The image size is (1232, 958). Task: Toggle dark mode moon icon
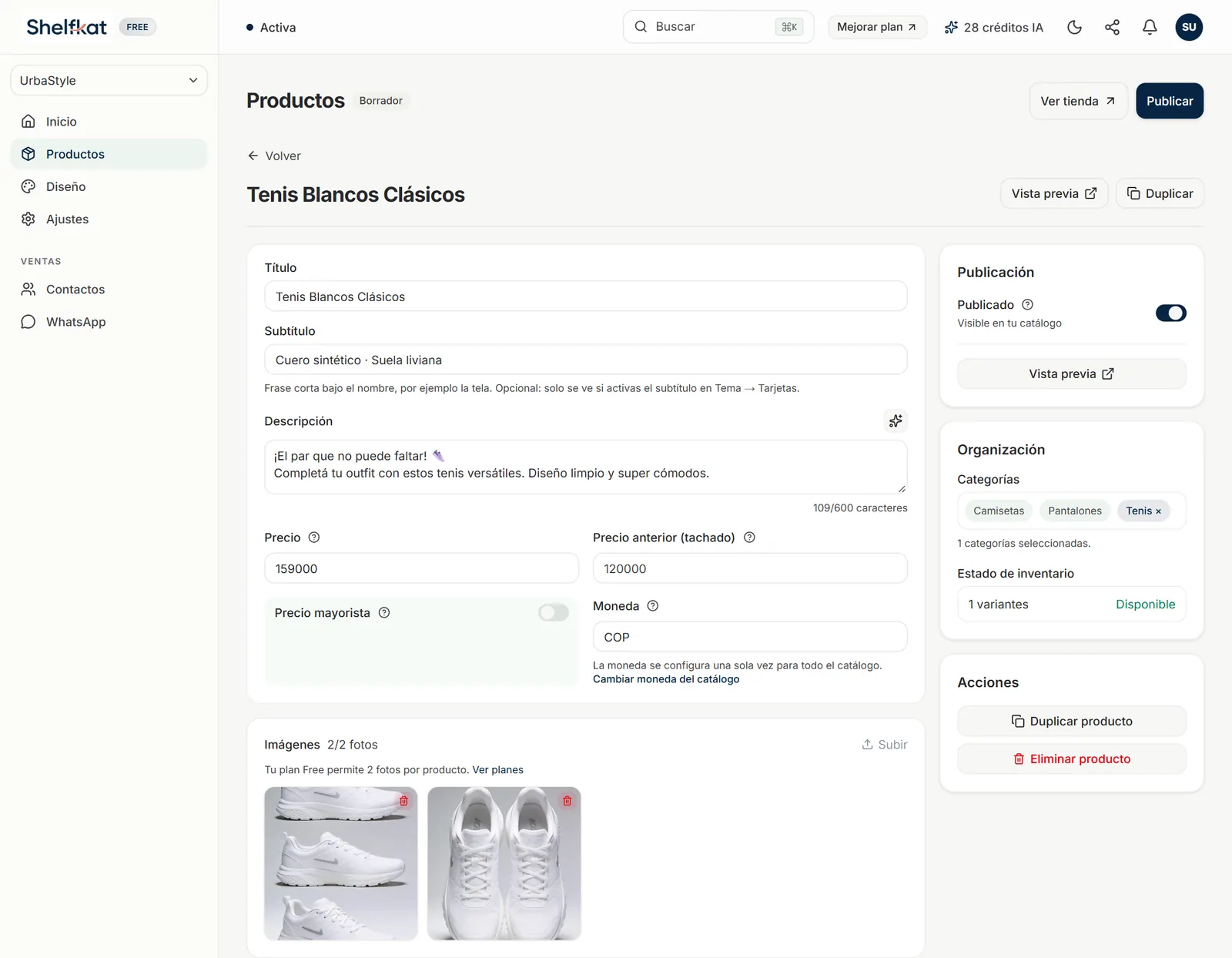(x=1074, y=27)
